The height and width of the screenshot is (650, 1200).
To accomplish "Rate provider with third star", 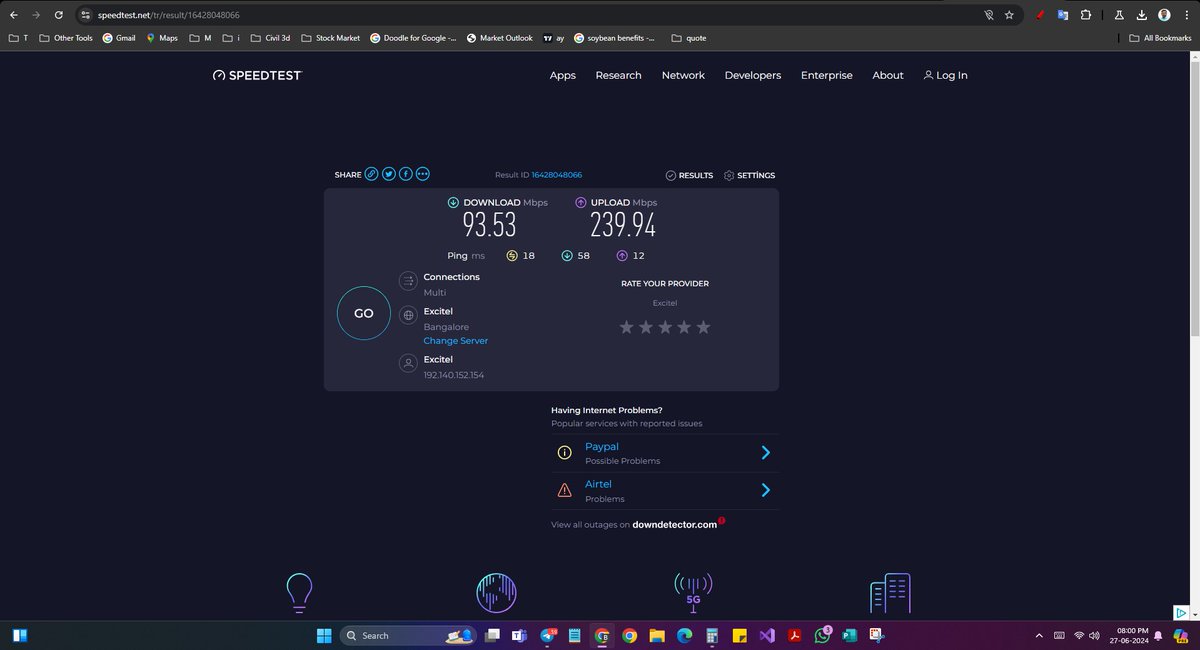I will coord(665,327).
